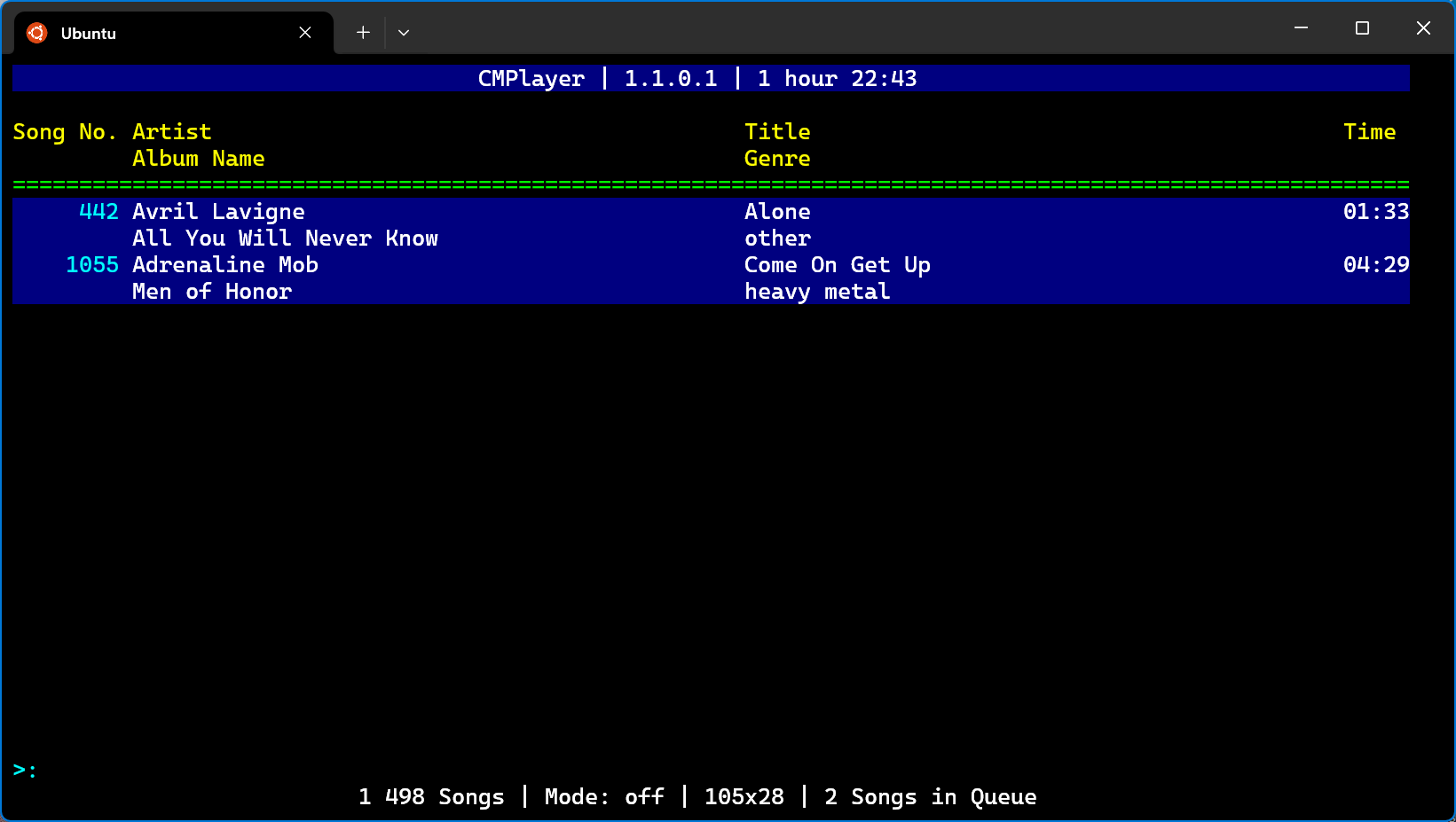1456x822 pixels.
Task: Expand the terminal profiles dropdown chevron
Action: pyautogui.click(x=404, y=33)
